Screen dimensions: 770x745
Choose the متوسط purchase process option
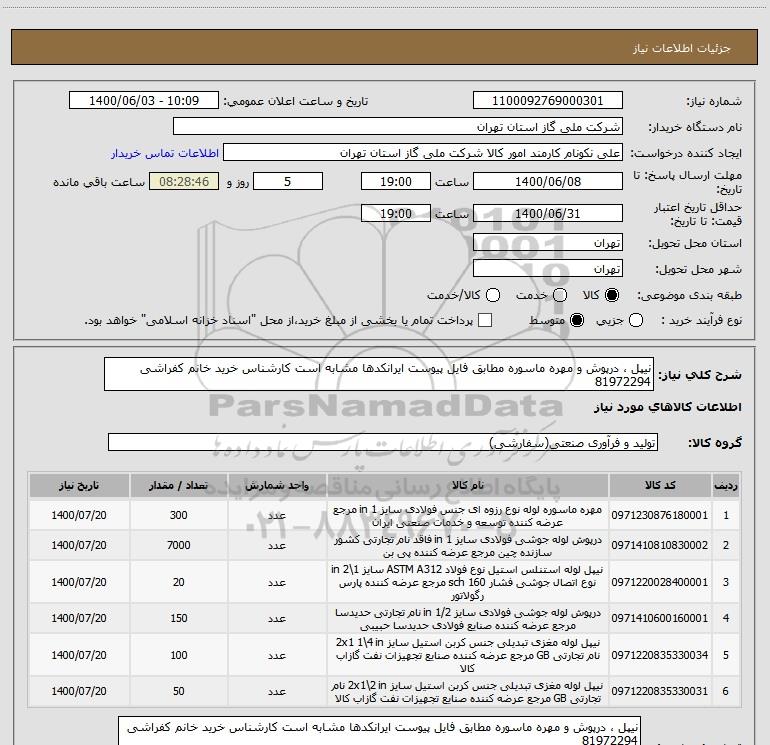[x=577, y=320]
